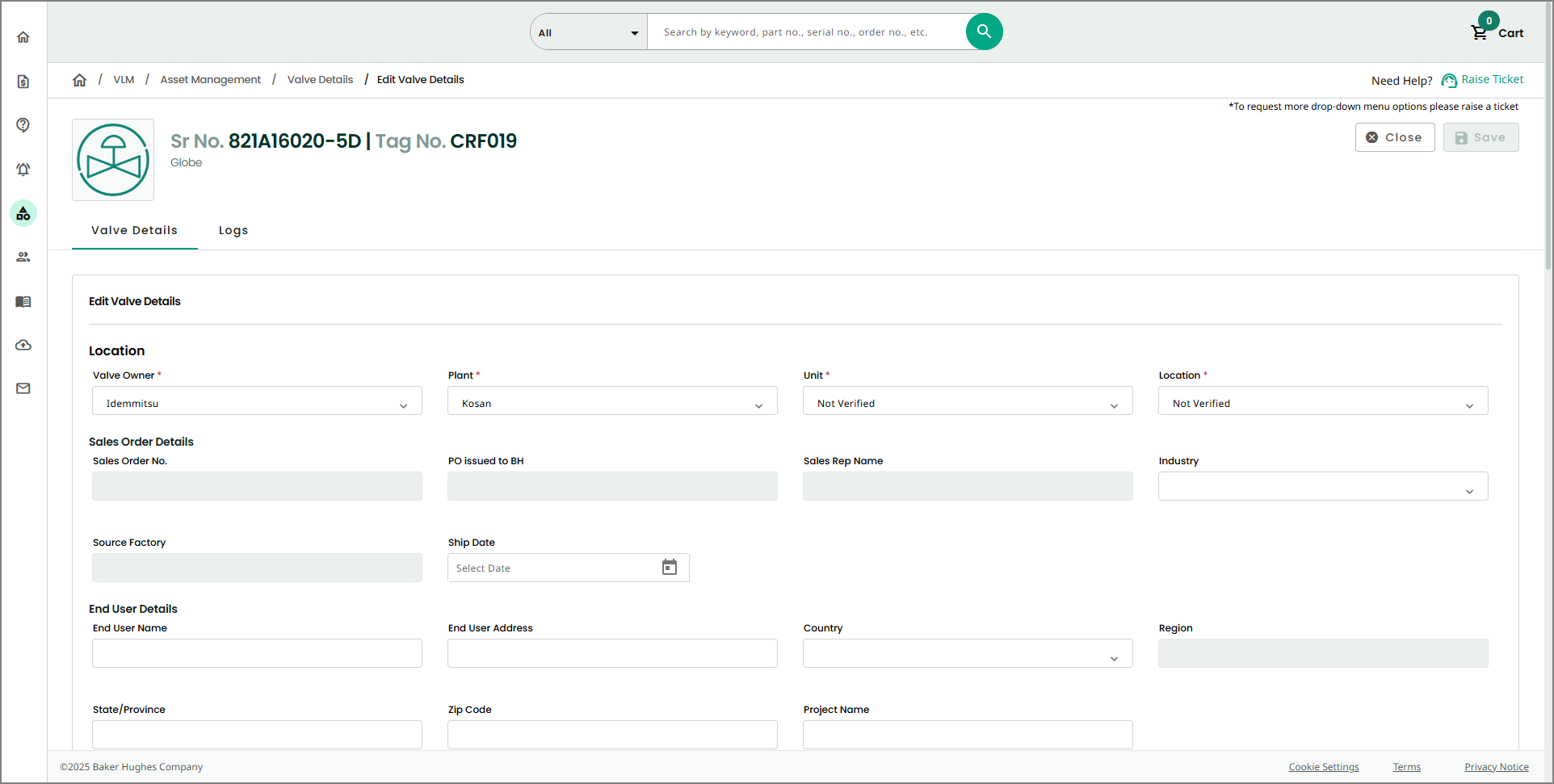
Task: Click the home icon in left sidebar
Action: [23, 37]
